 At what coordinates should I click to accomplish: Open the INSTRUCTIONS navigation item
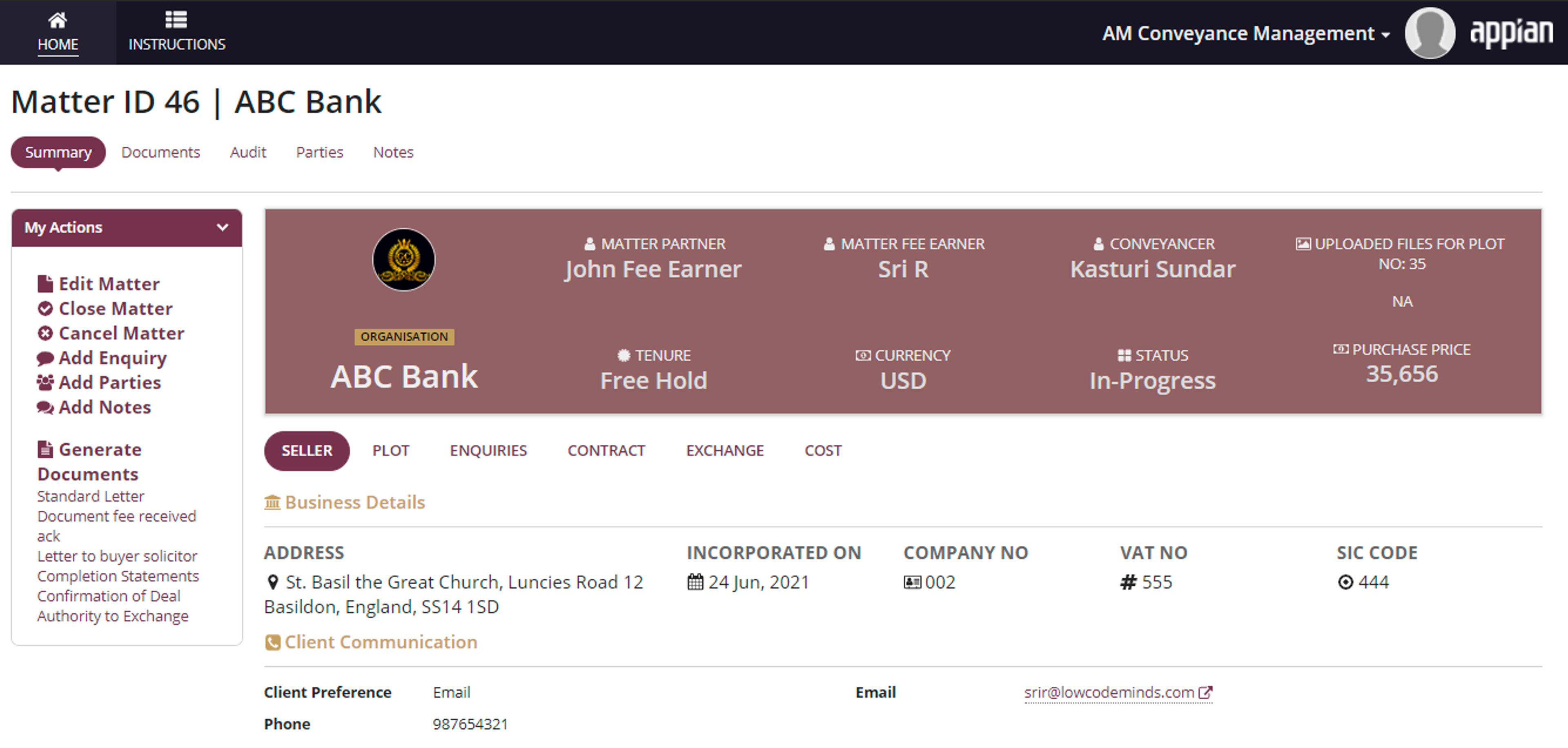pyautogui.click(x=176, y=32)
